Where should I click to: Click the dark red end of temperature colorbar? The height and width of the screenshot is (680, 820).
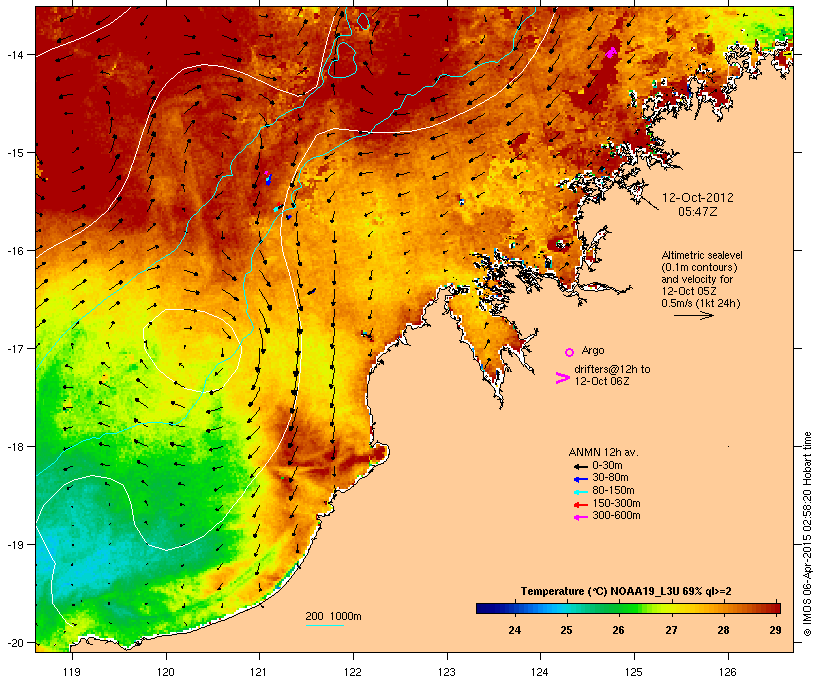pos(775,608)
